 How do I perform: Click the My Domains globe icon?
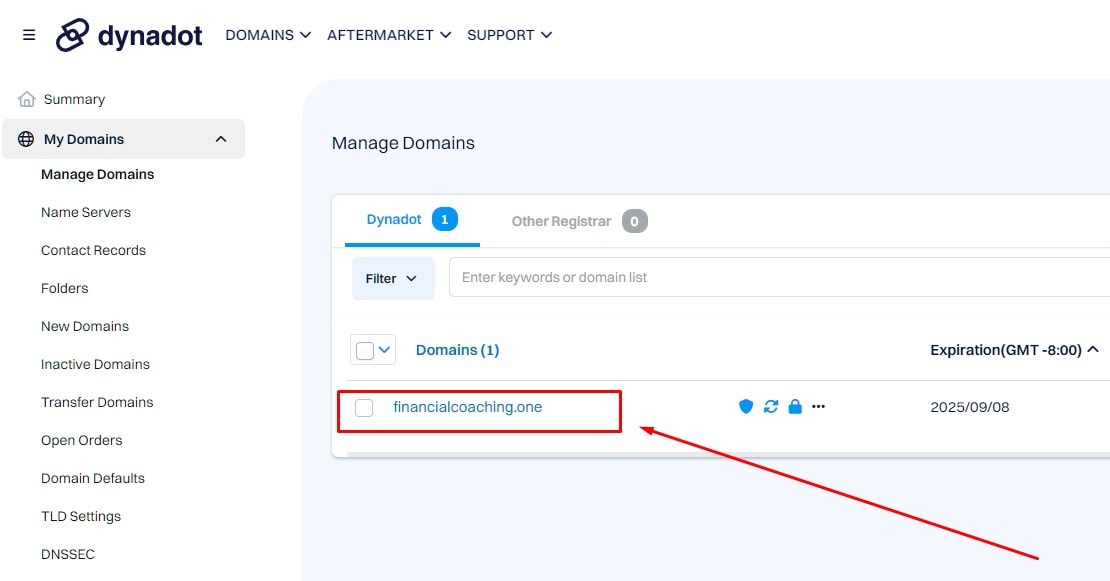pos(26,139)
